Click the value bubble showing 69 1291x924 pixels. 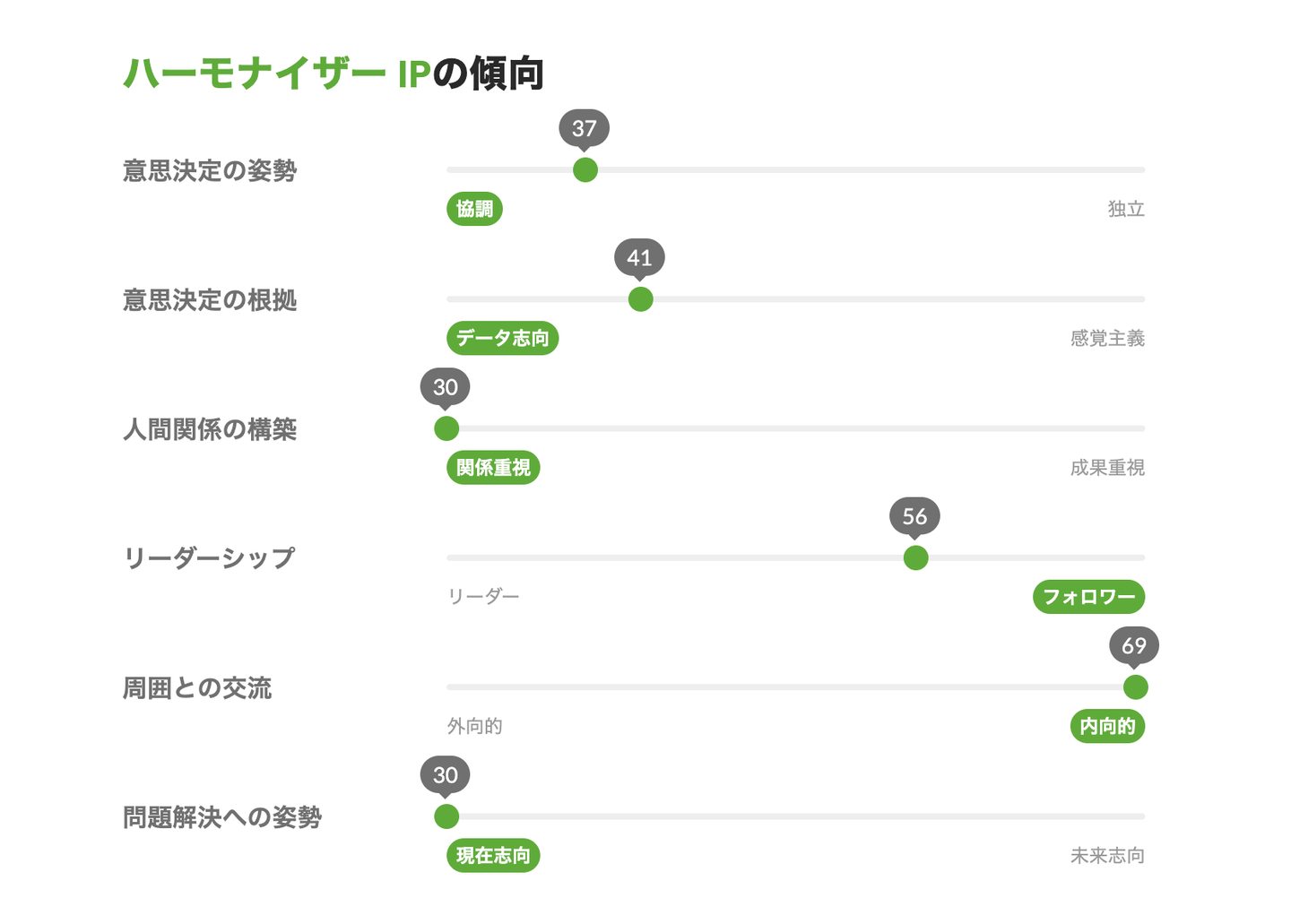click(1134, 645)
